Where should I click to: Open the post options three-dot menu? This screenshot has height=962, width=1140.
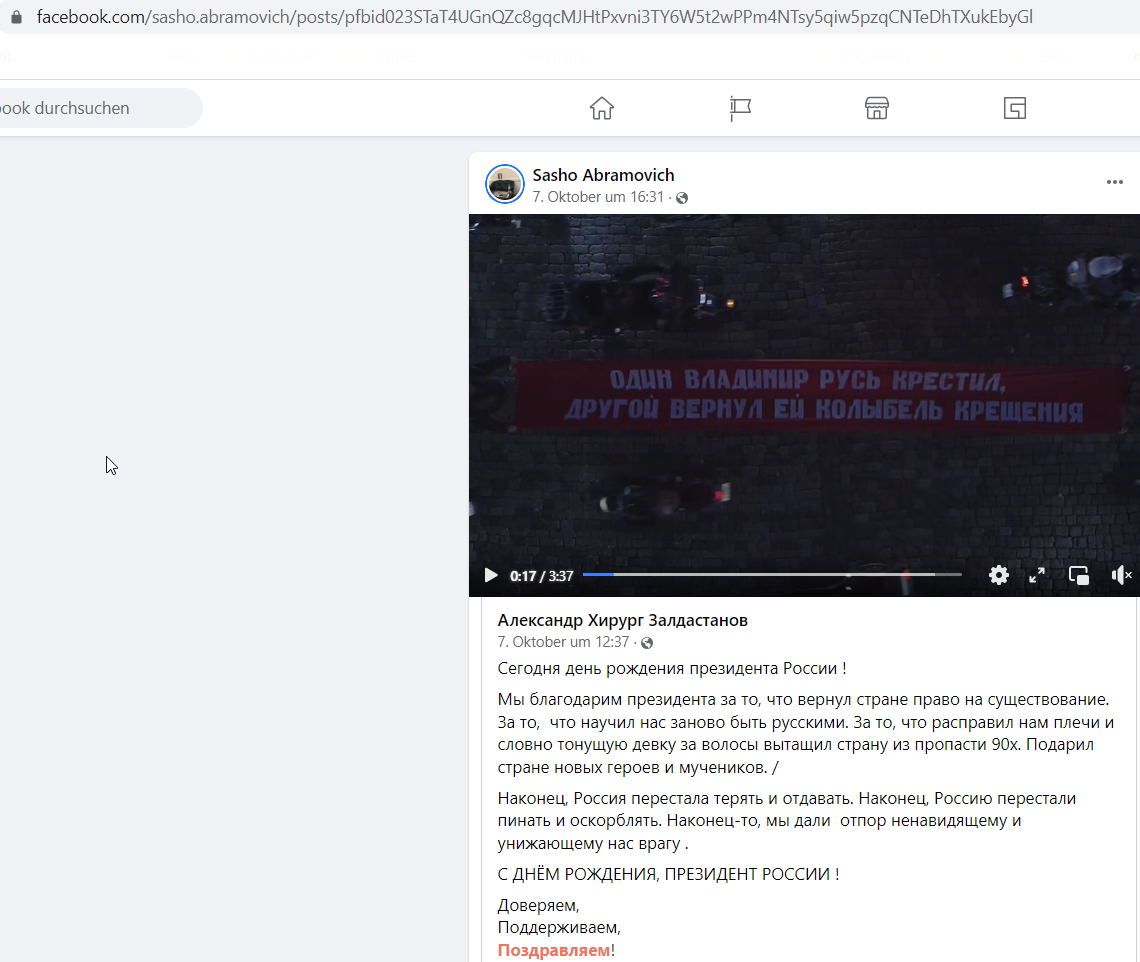(x=1115, y=182)
